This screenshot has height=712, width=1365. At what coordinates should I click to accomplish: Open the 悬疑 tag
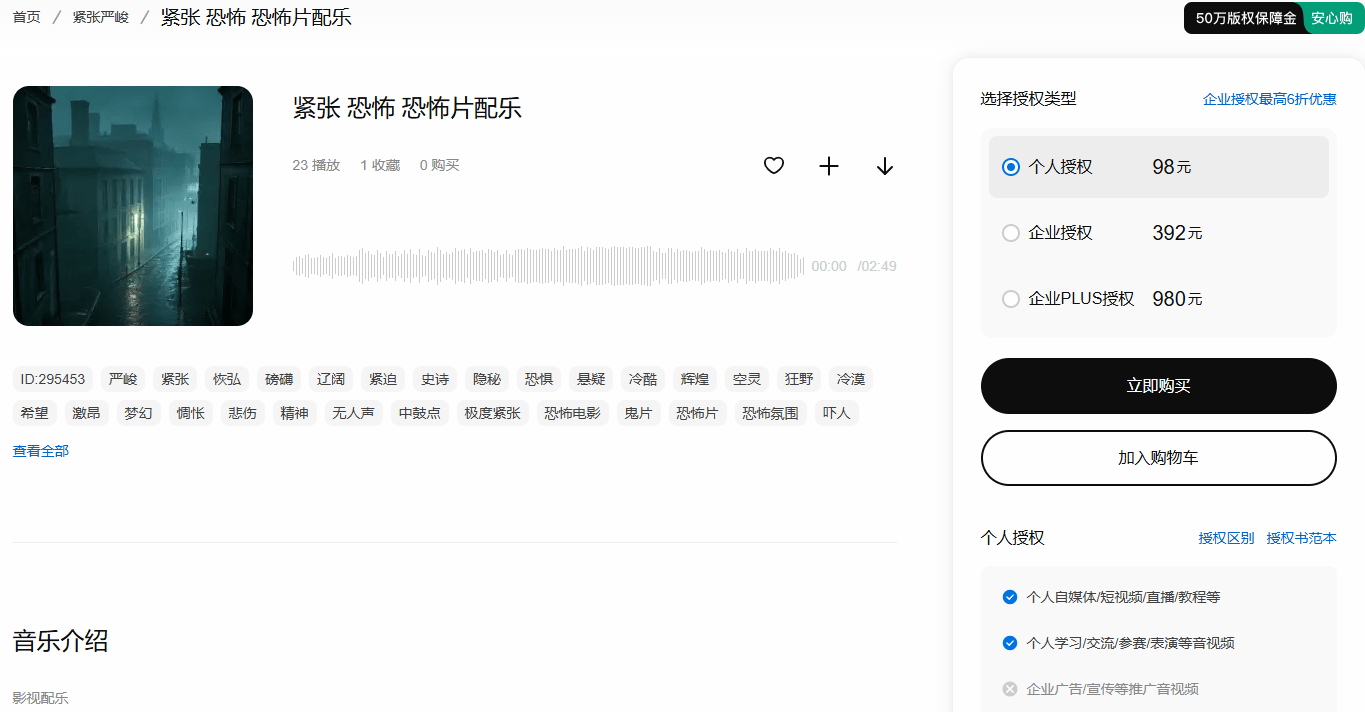click(591, 379)
